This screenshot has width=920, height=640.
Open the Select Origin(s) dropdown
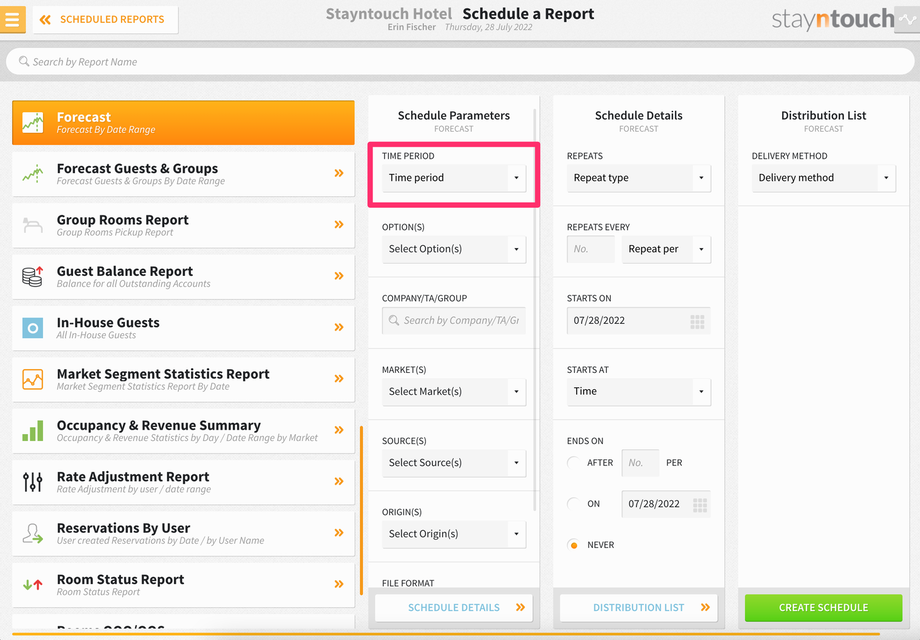point(454,534)
